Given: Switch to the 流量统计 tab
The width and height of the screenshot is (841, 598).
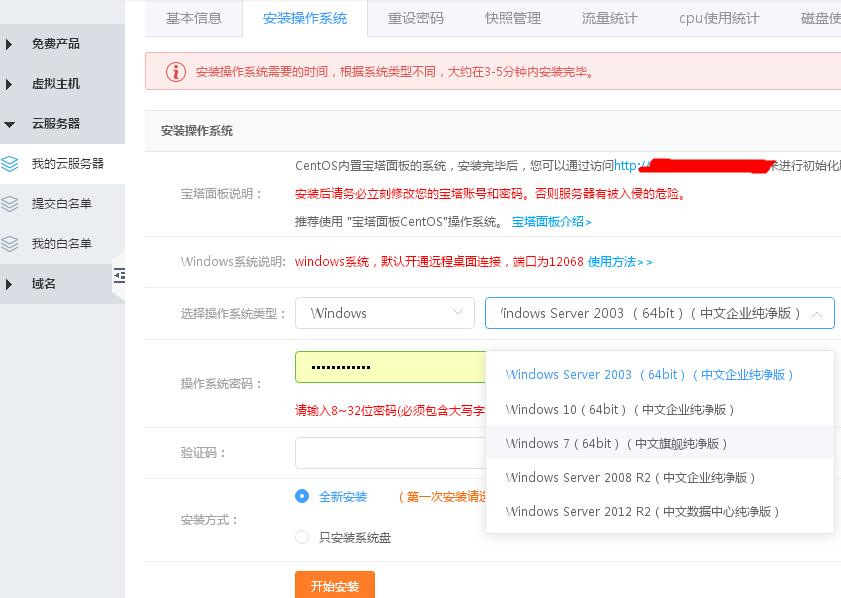Looking at the screenshot, I should (x=609, y=18).
